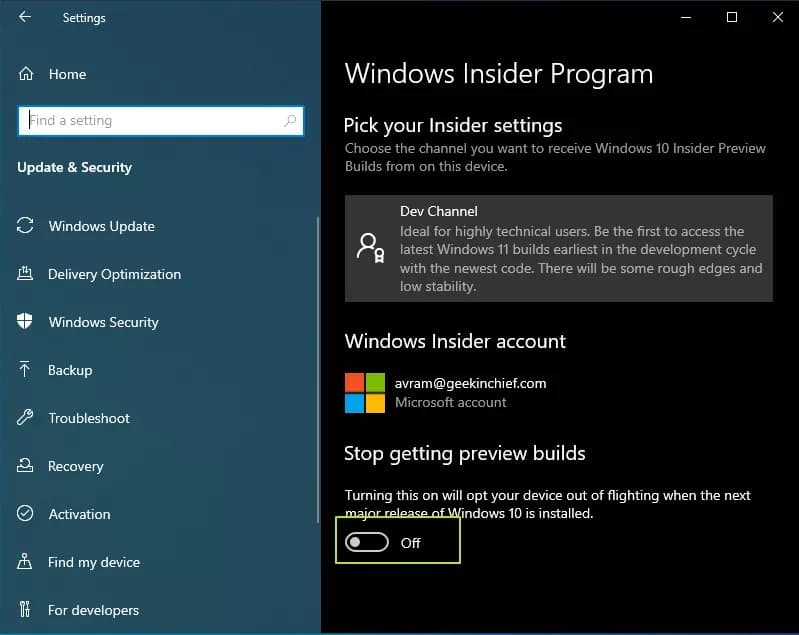Go to Backup settings
The height and width of the screenshot is (635, 799).
tap(70, 370)
